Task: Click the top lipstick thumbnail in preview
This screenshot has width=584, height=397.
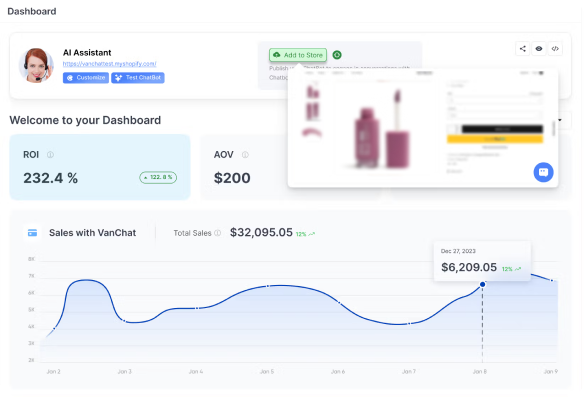Action: coord(312,92)
